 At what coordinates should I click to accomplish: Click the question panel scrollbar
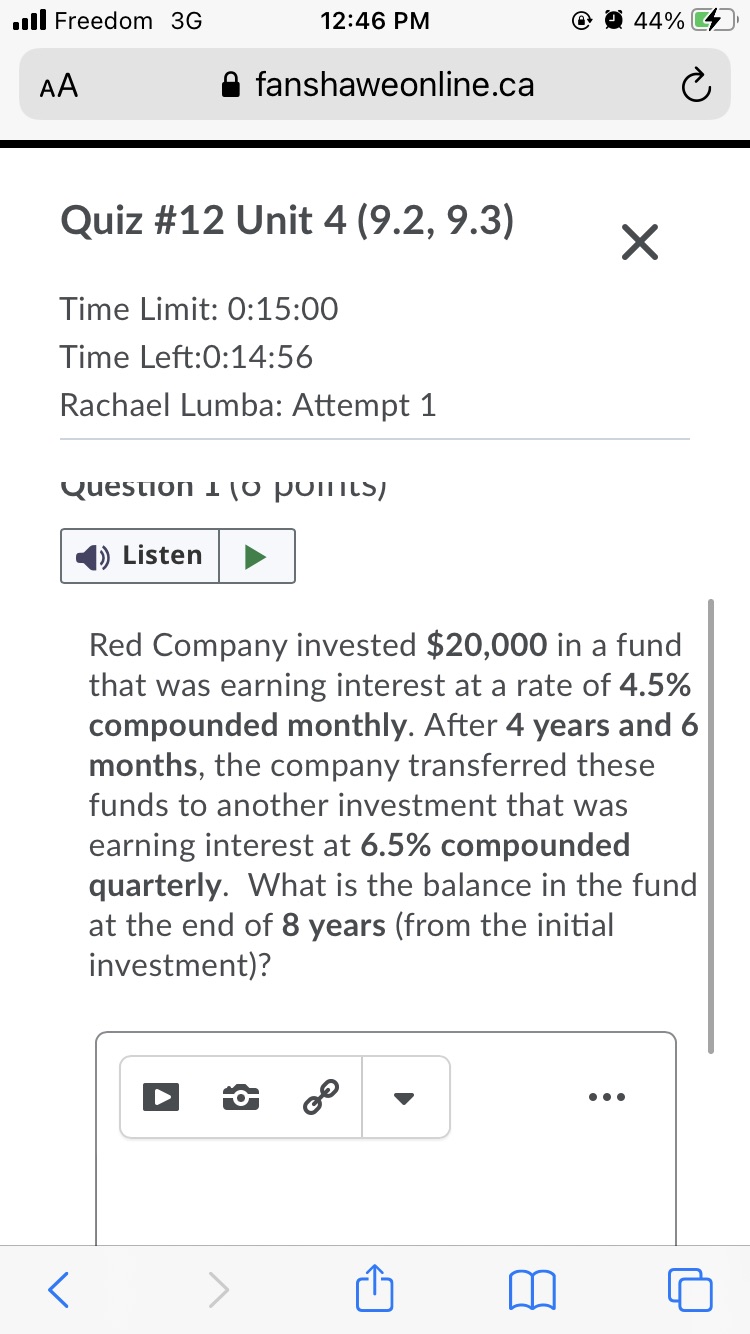[x=711, y=825]
